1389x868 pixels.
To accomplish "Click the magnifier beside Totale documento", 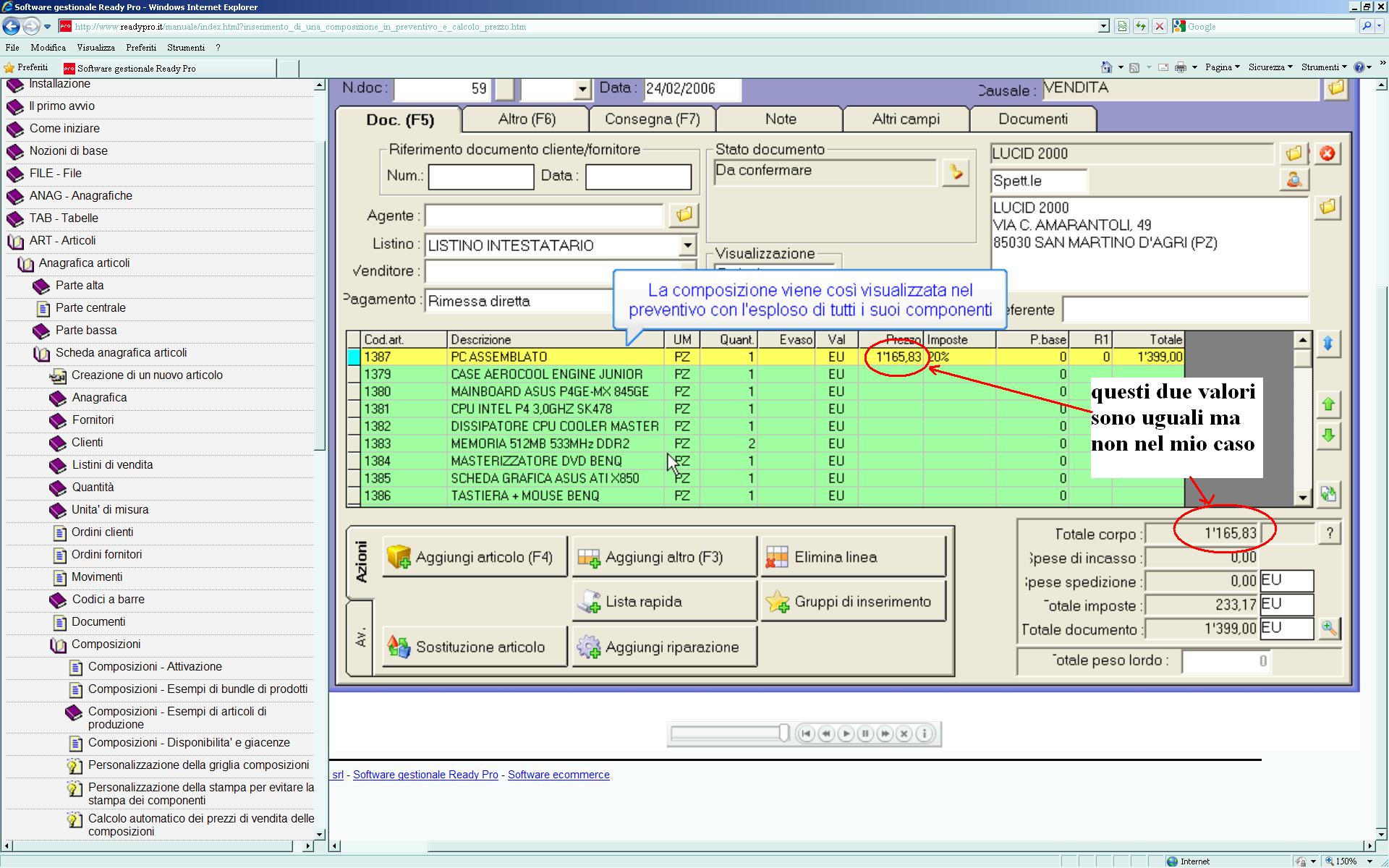I will pyautogui.click(x=1329, y=629).
